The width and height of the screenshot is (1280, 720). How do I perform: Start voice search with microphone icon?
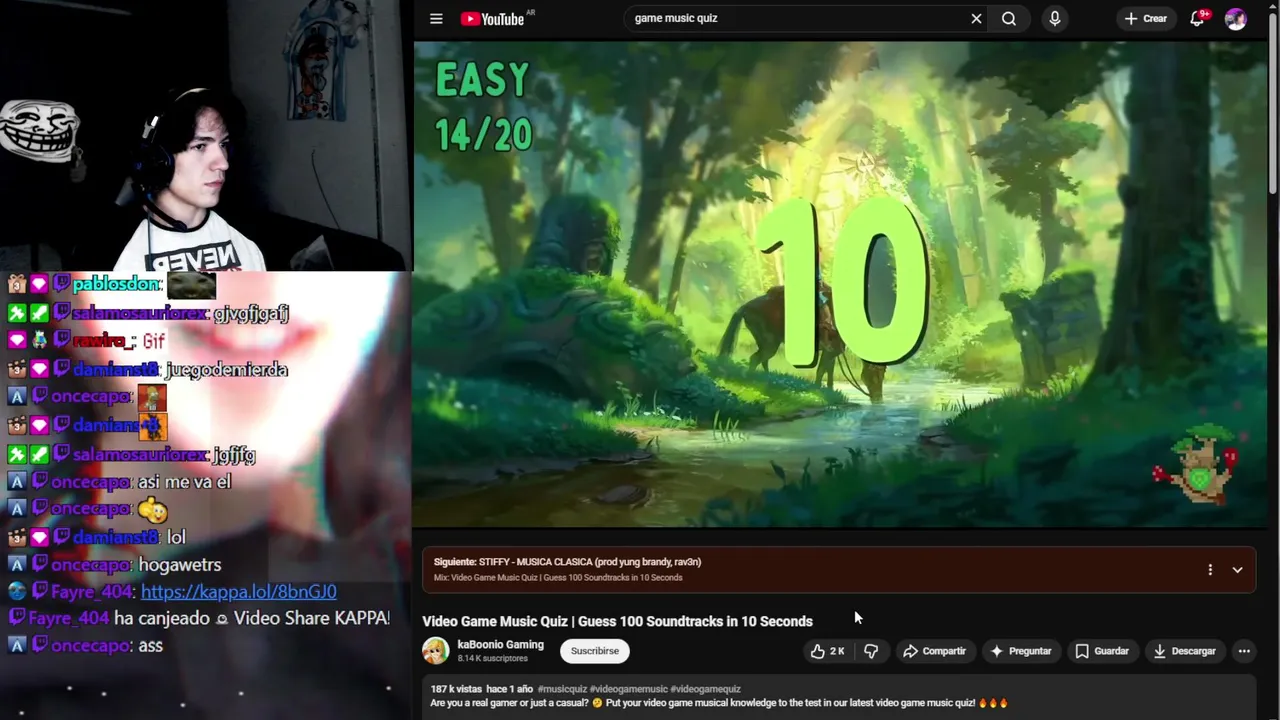(x=1054, y=18)
